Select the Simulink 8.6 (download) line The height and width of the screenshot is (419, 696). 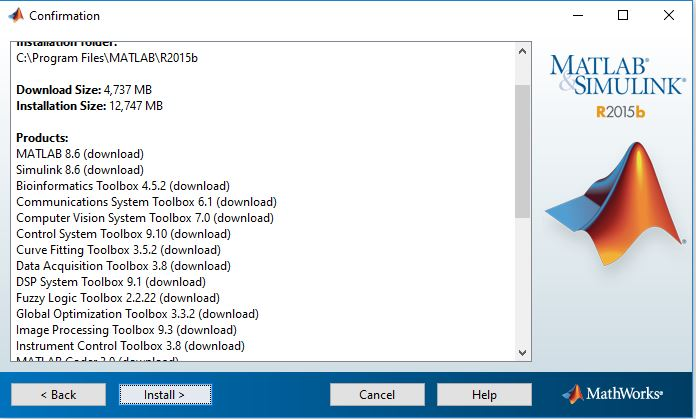[x=80, y=170]
